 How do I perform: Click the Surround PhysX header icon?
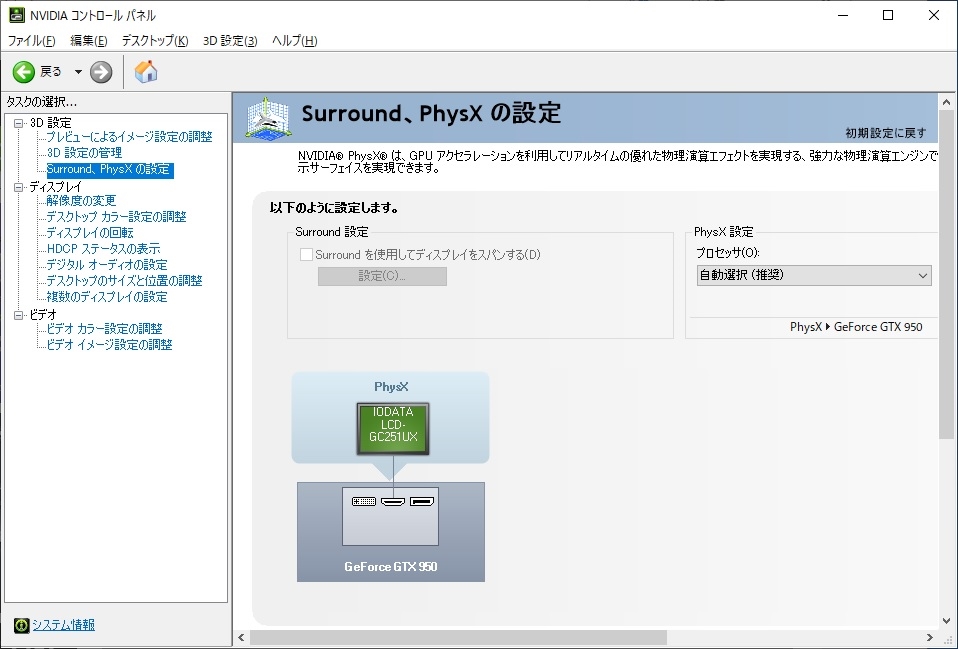click(x=268, y=117)
